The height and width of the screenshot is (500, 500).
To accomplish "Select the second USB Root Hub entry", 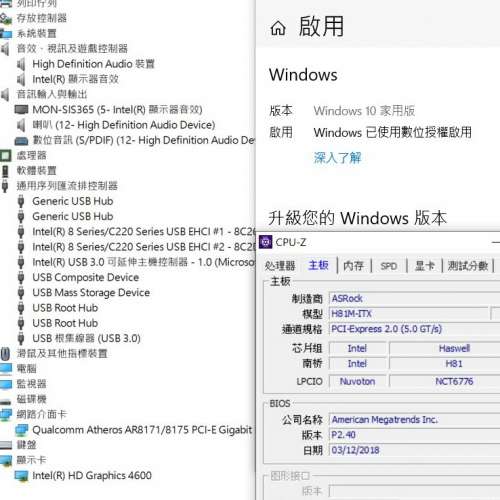I will (x=65, y=323).
